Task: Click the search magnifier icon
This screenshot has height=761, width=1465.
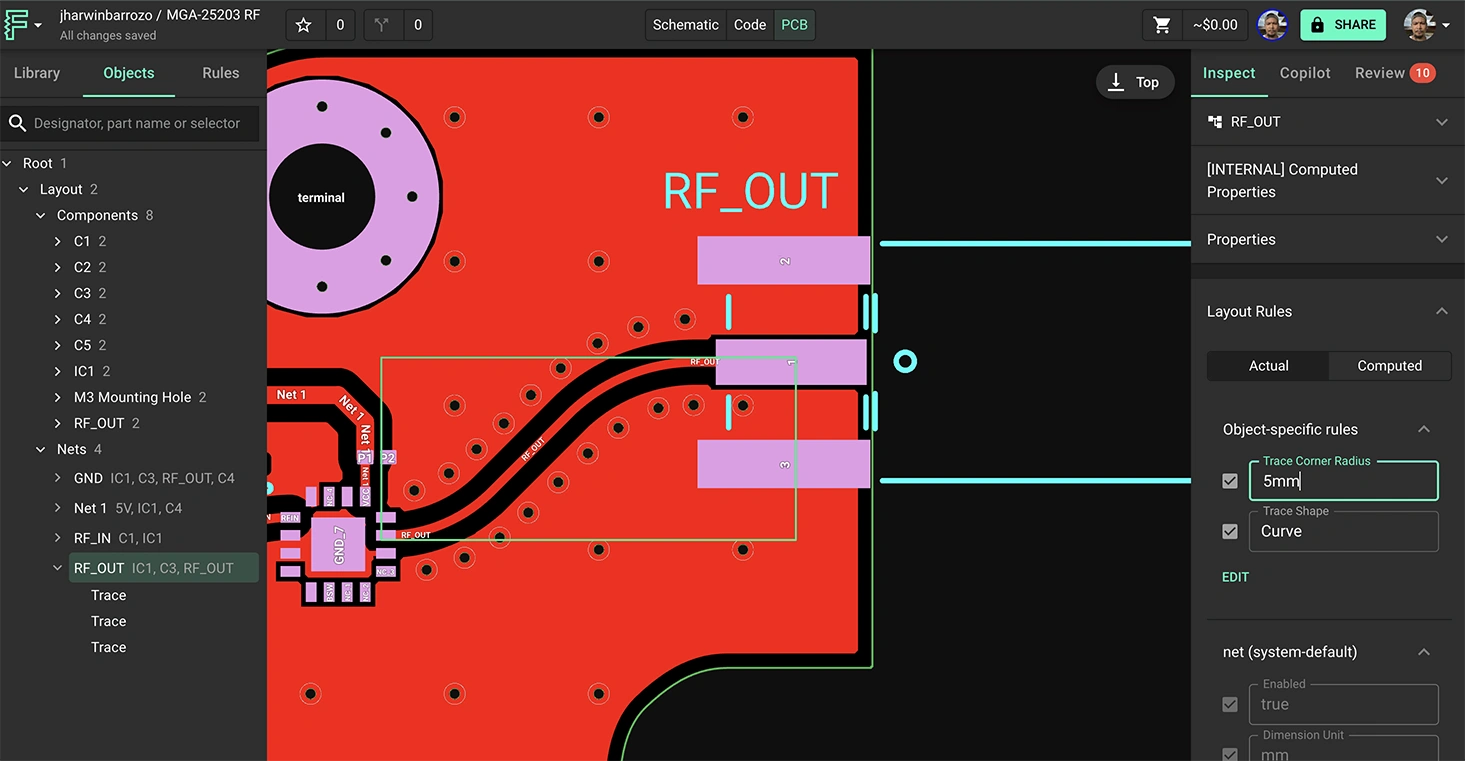Action: (x=17, y=123)
